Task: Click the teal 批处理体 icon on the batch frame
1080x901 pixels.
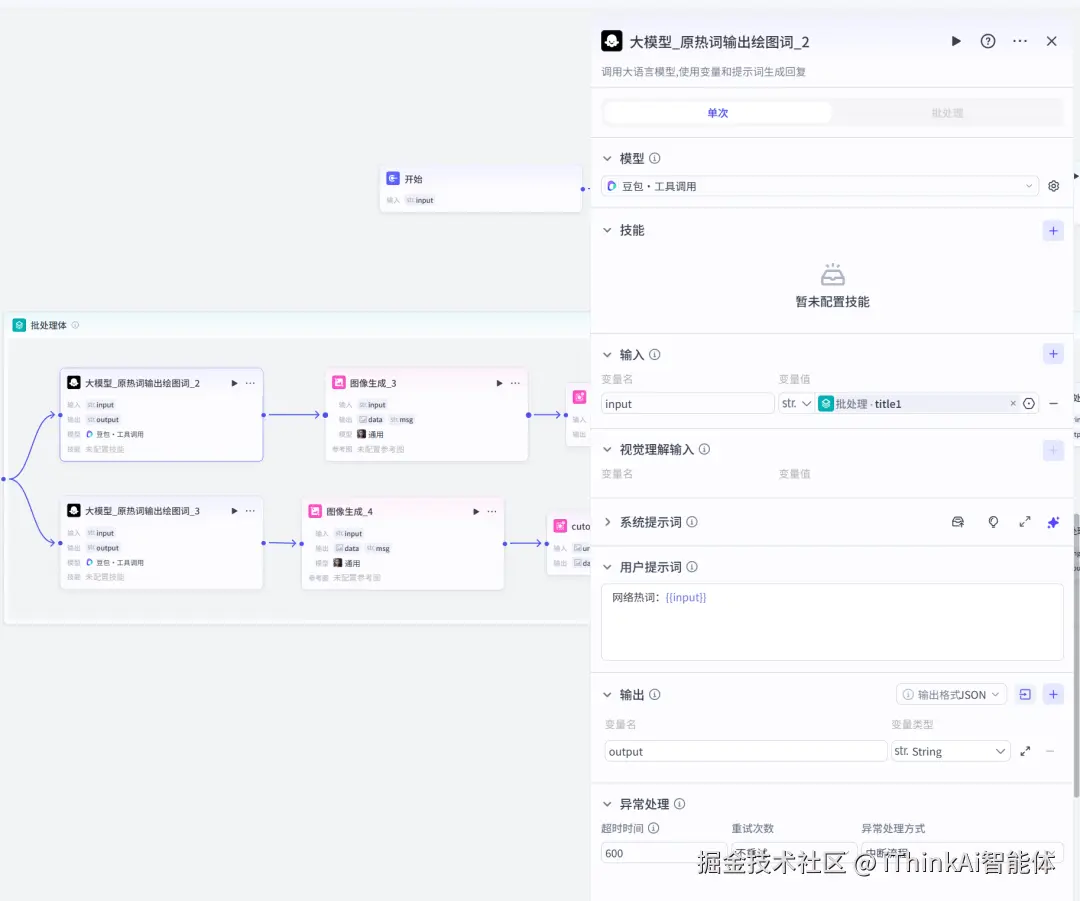Action: (18, 325)
